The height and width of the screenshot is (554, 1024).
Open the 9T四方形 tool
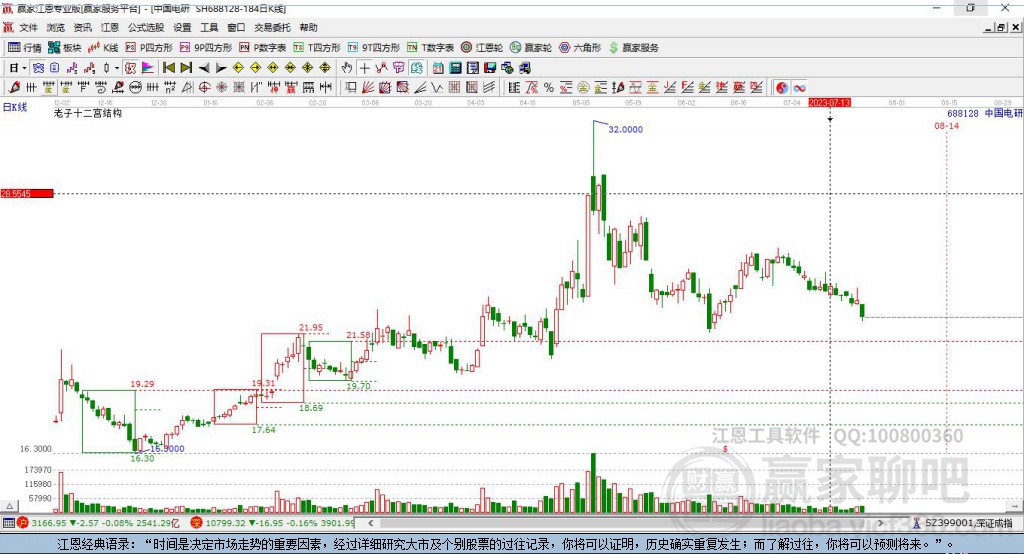(374, 48)
